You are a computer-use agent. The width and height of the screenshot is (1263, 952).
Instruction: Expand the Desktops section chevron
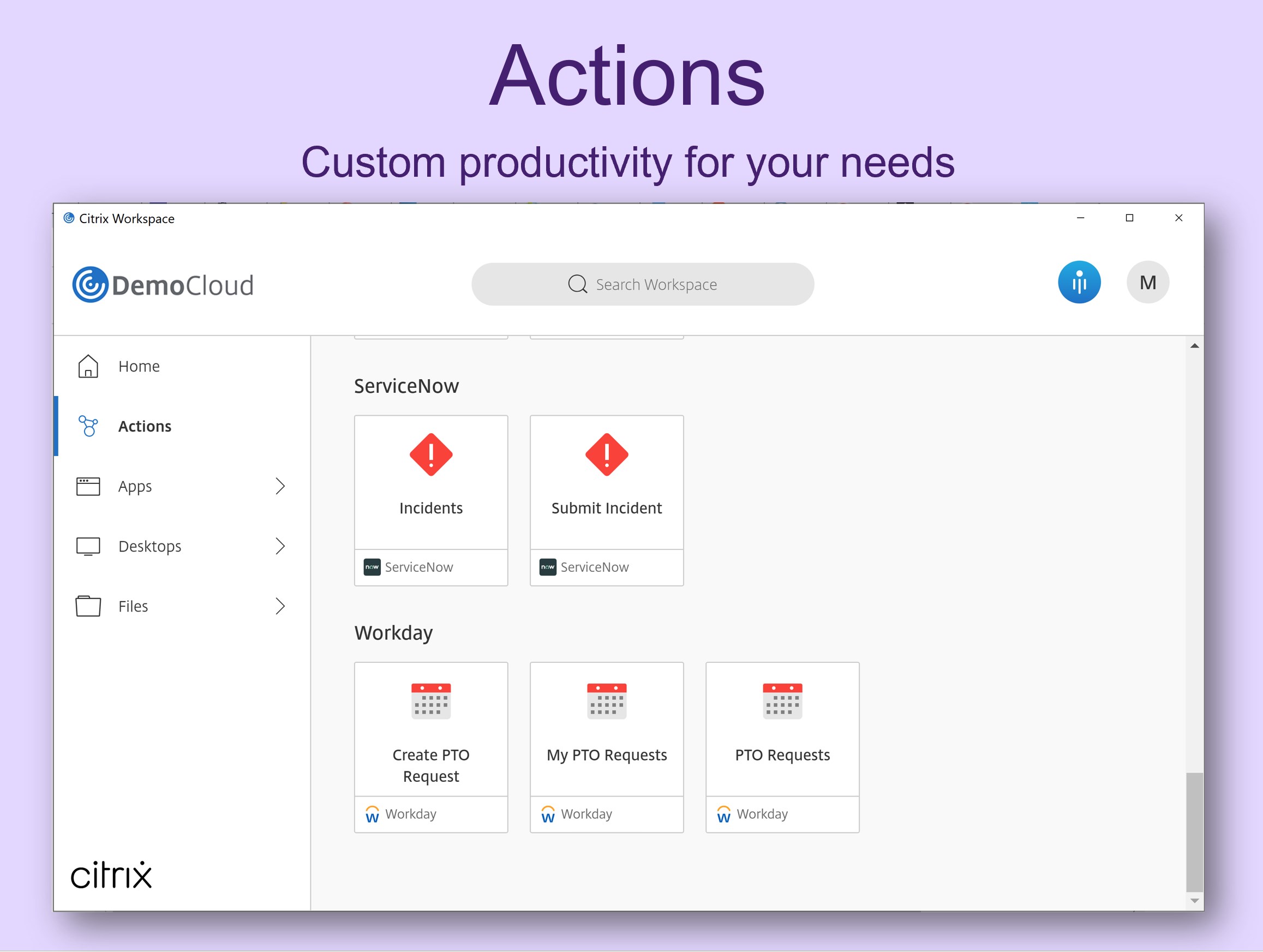pos(280,546)
